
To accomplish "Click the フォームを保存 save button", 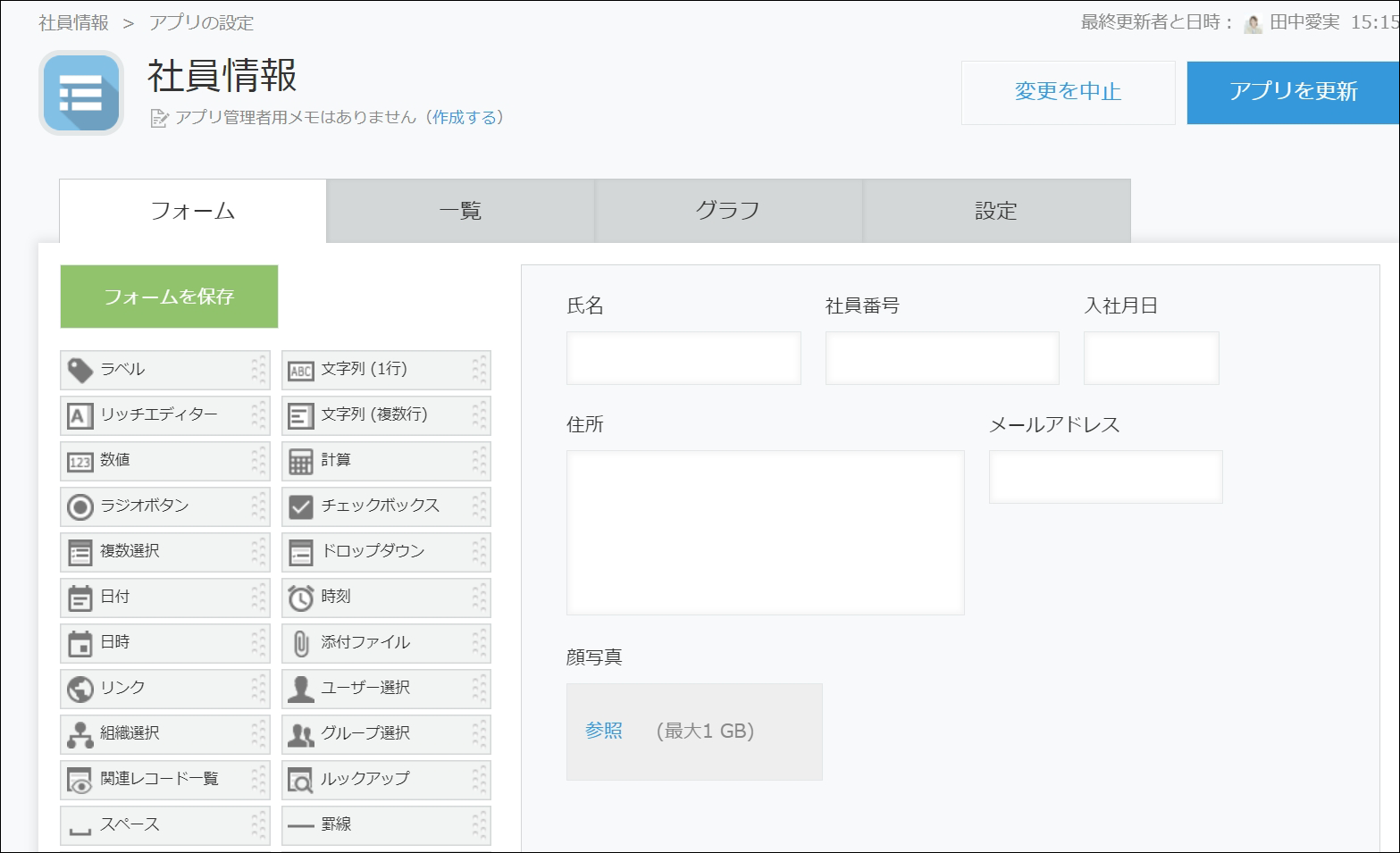I will [x=168, y=296].
